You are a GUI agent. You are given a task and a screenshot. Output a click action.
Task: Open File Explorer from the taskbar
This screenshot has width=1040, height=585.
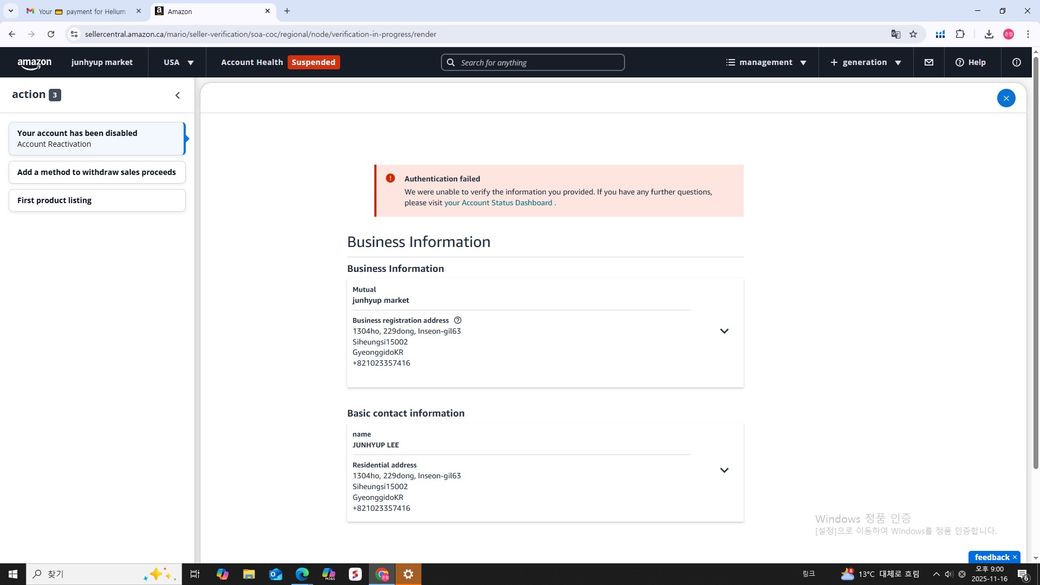coord(248,574)
